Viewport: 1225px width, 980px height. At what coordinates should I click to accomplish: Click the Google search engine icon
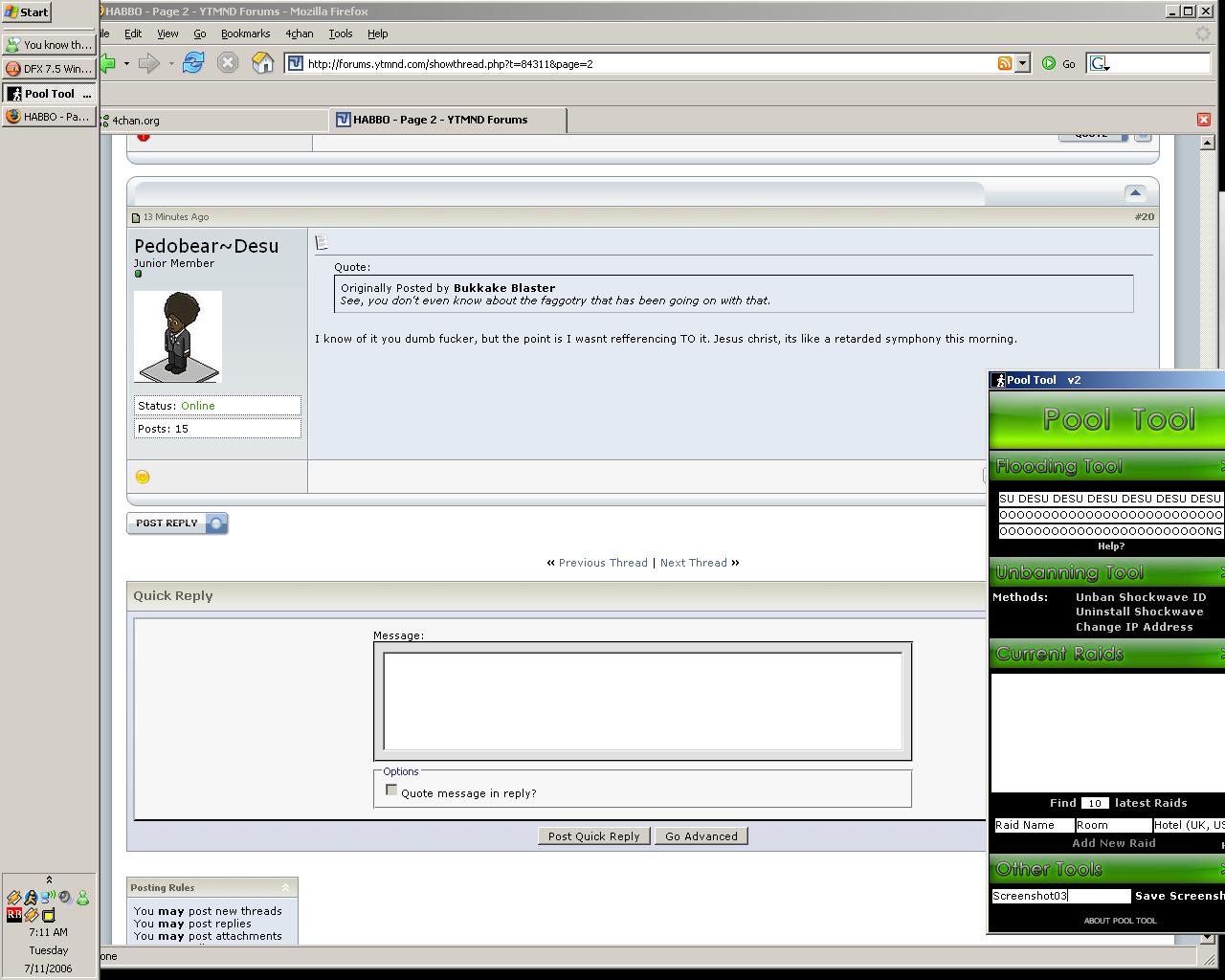(1100, 63)
